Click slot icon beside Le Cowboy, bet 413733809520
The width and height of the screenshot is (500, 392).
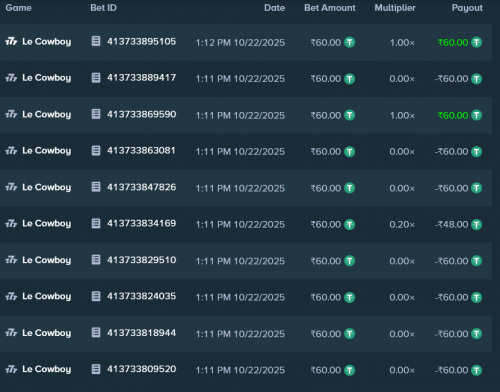[11, 369]
